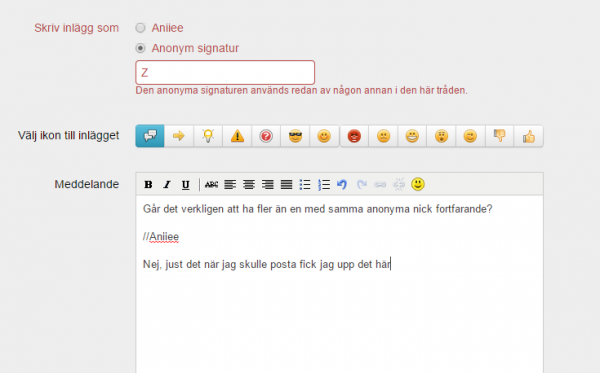Click the insert link chain icon
Image resolution: width=600 pixels, height=373 pixels.
coord(380,185)
